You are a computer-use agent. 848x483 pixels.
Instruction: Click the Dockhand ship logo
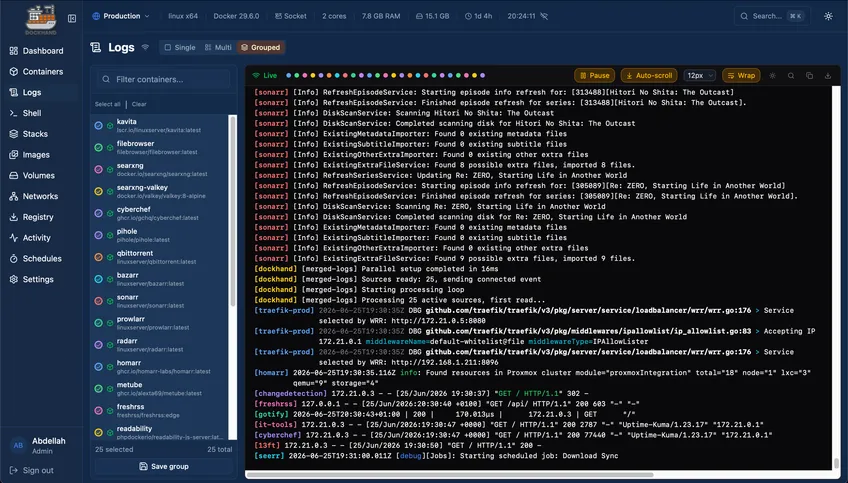click(41, 18)
